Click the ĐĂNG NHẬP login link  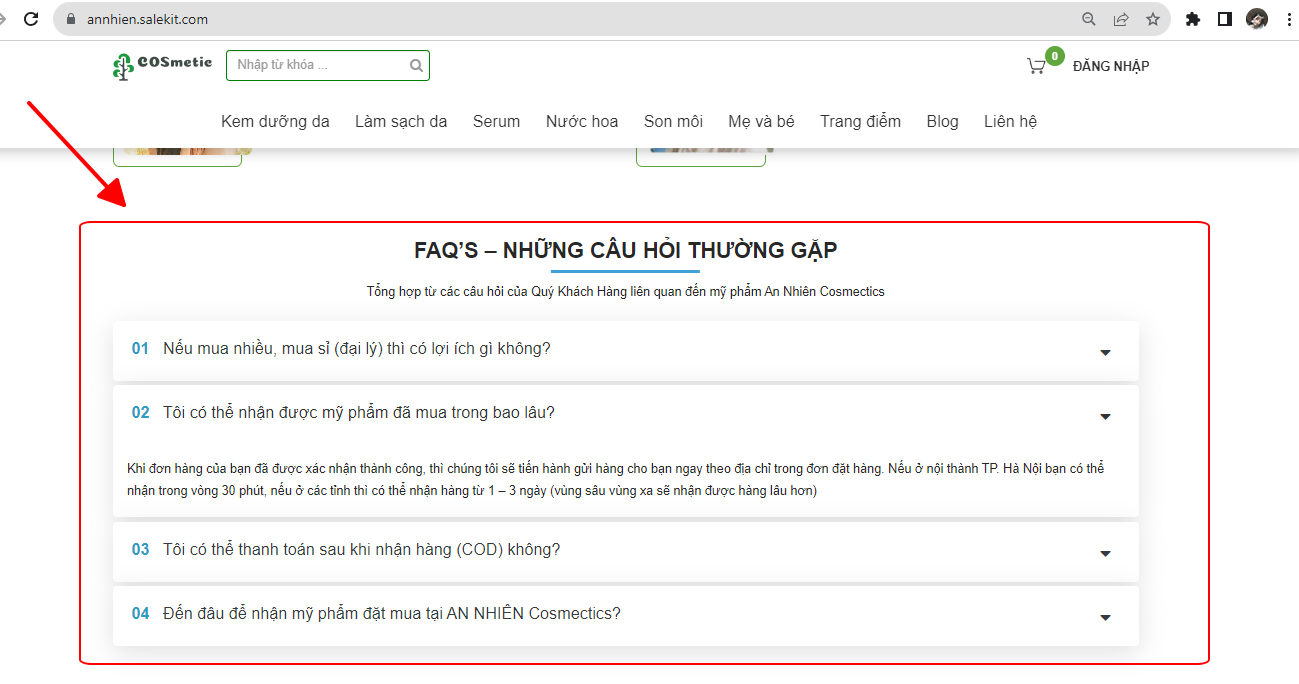point(1110,66)
